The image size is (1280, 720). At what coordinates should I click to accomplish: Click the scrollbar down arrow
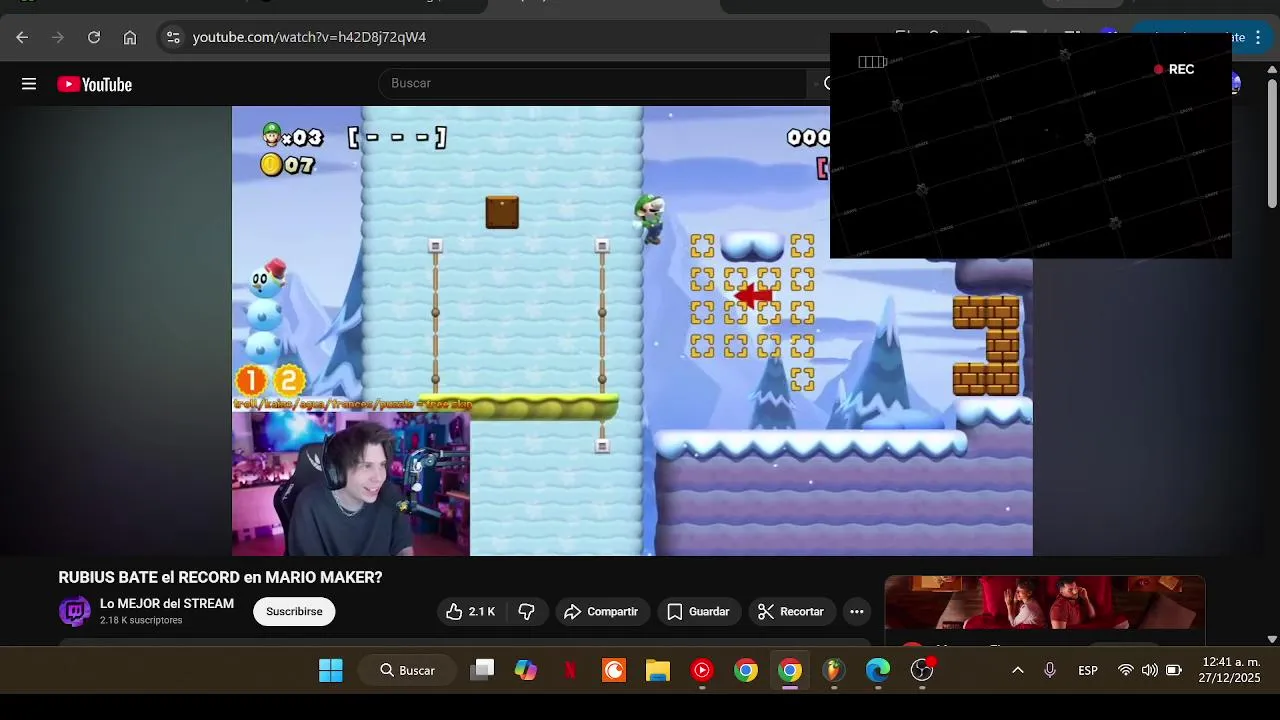pyautogui.click(x=1272, y=639)
